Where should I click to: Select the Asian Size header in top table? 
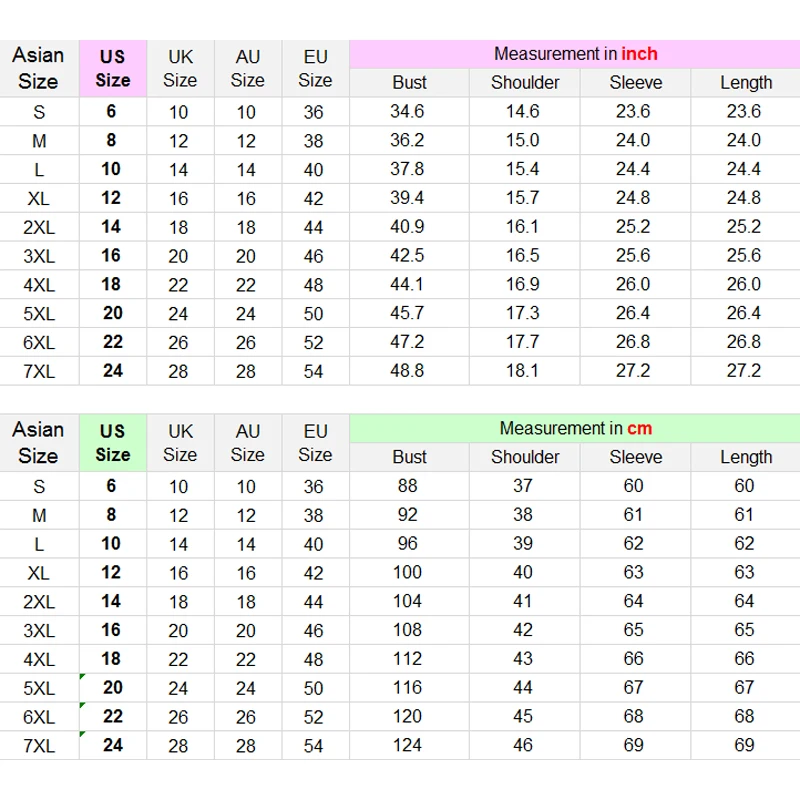[x=38, y=68]
